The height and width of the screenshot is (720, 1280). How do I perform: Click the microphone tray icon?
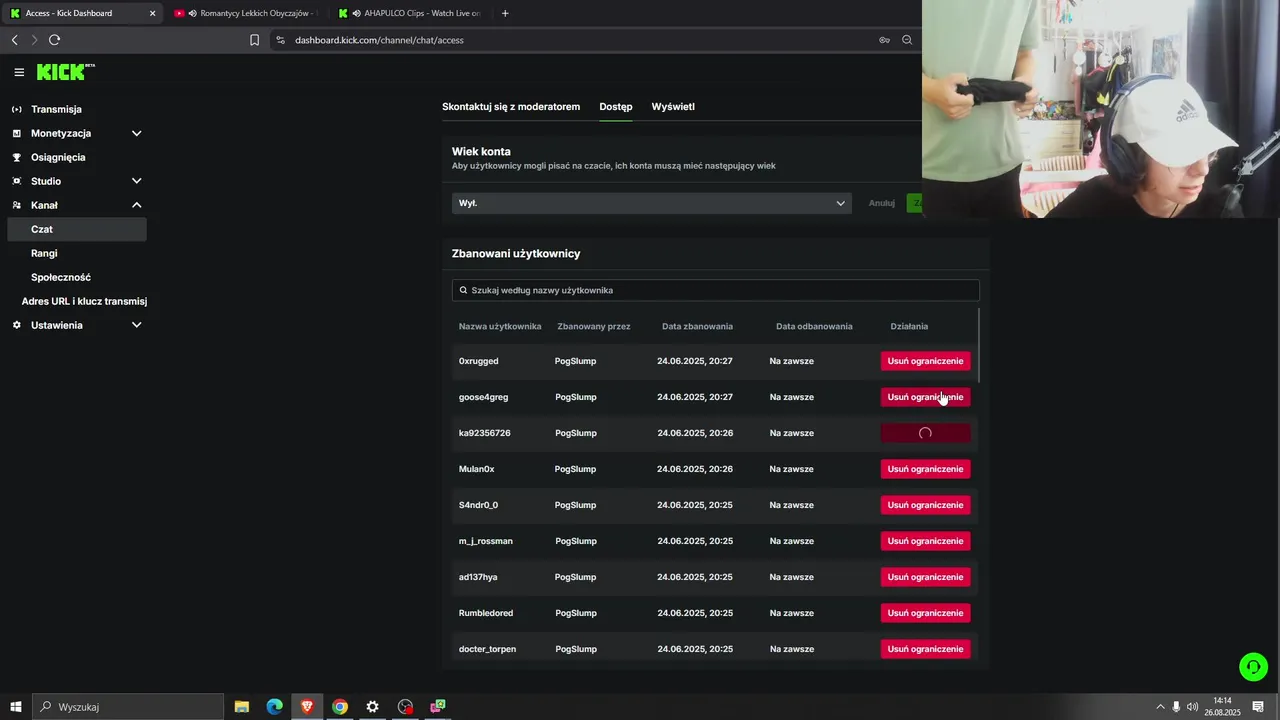pyautogui.click(x=1176, y=707)
